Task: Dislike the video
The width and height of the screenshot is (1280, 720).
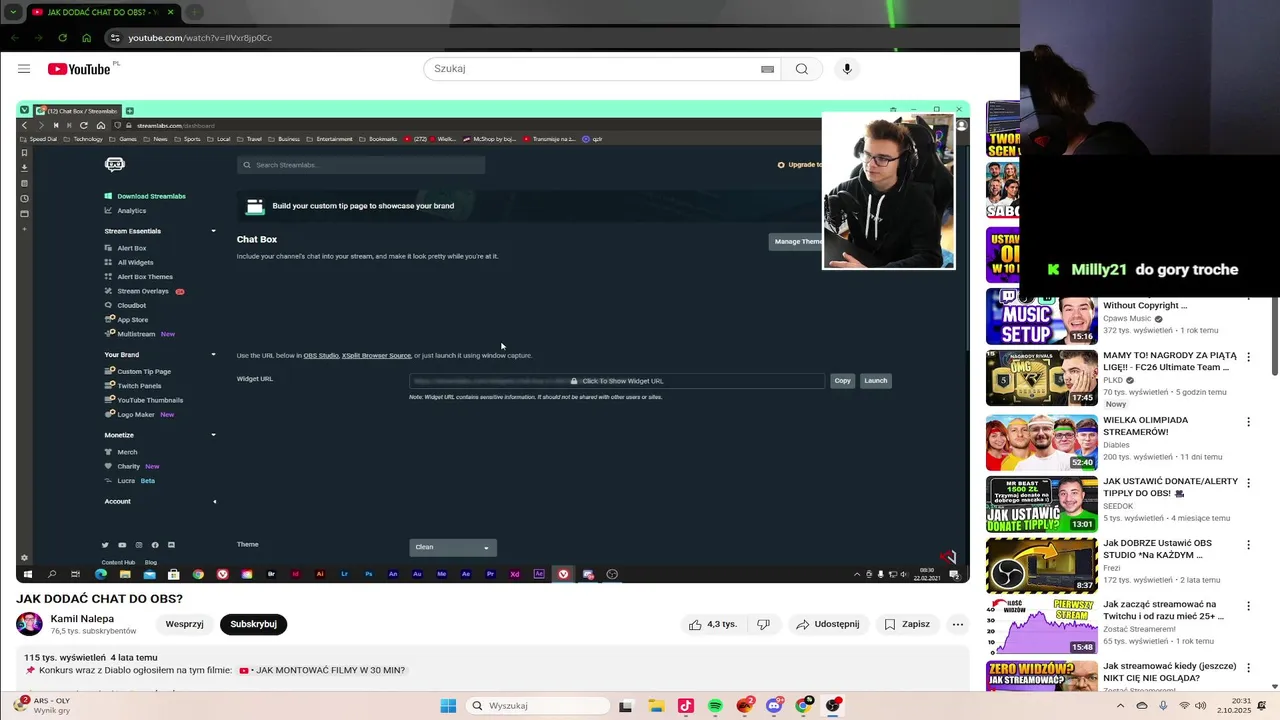Action: tap(764, 624)
